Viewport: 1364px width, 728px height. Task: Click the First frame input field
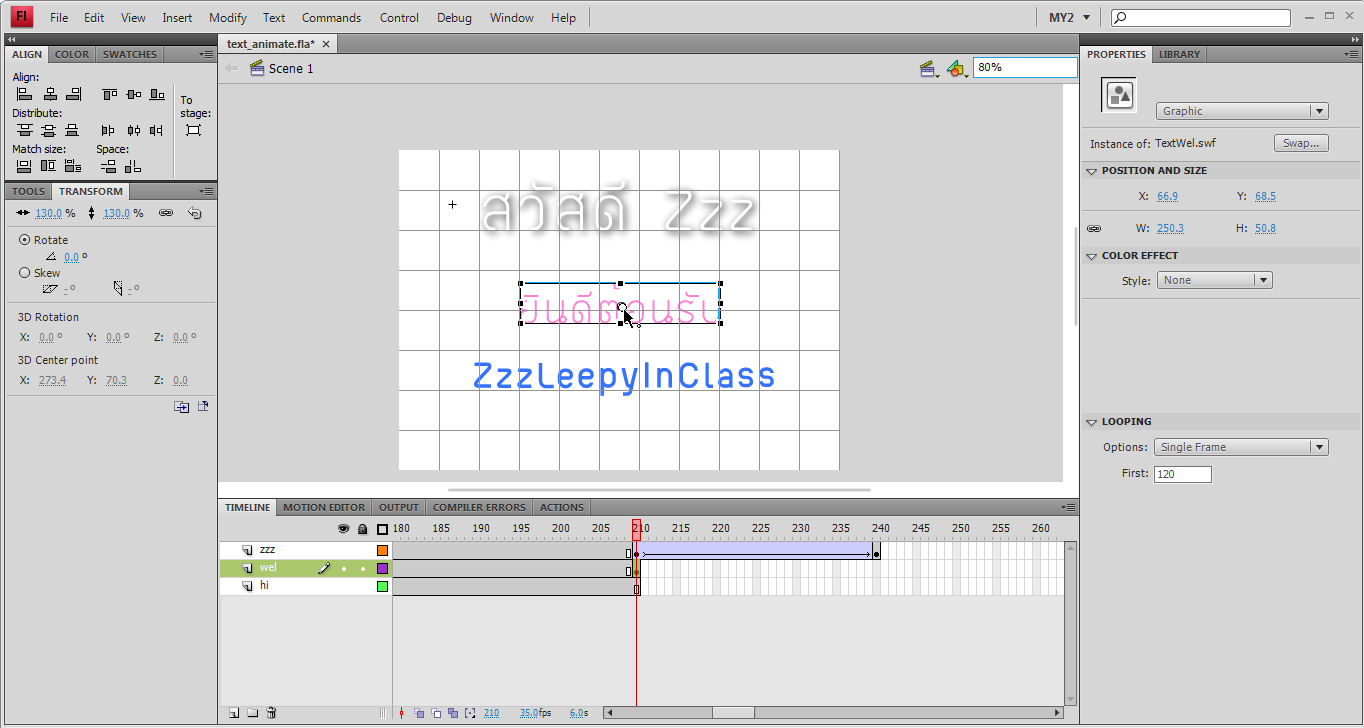point(1182,474)
